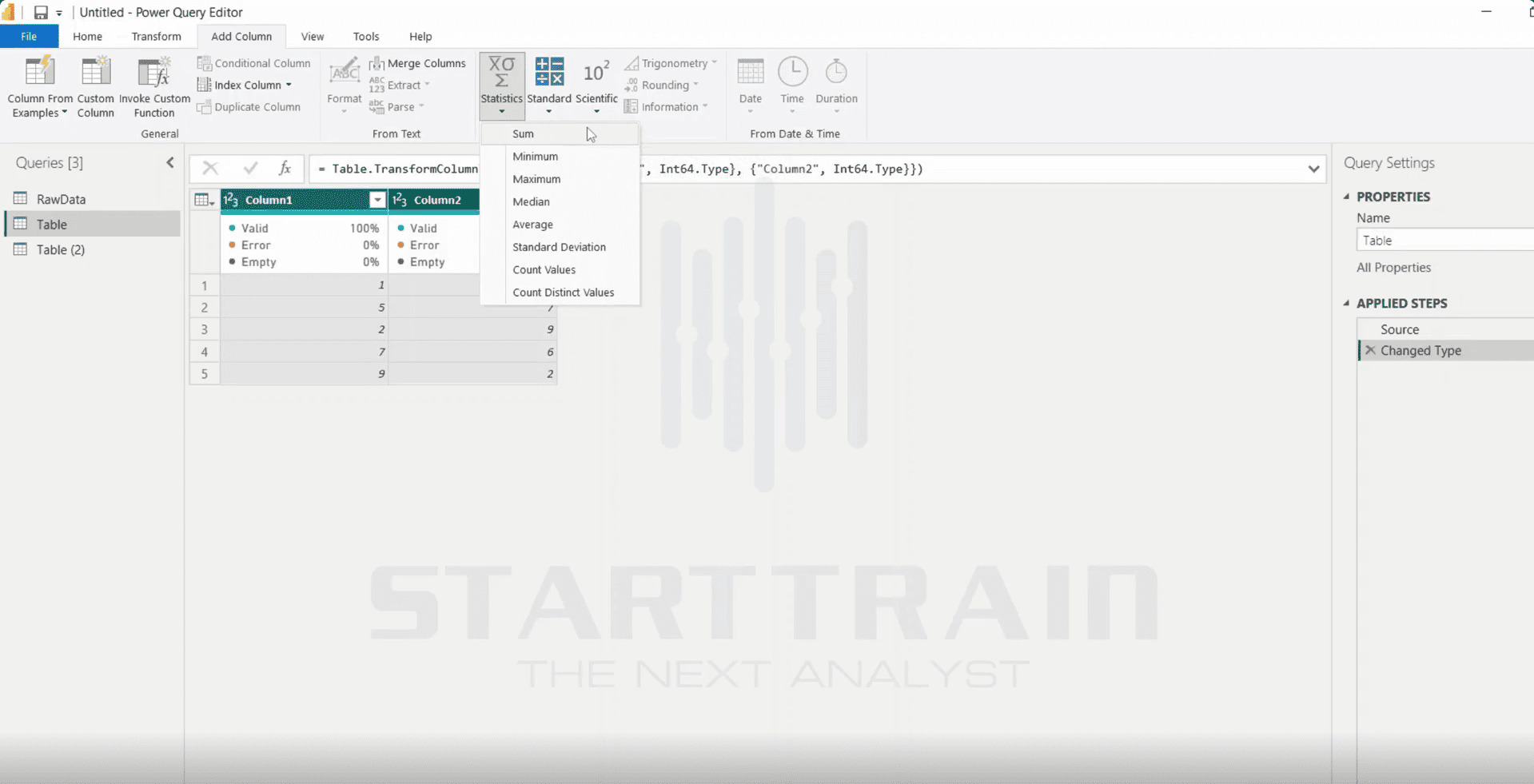Collapse the Queries pane
Screen dimensions: 1534x784
(170, 162)
